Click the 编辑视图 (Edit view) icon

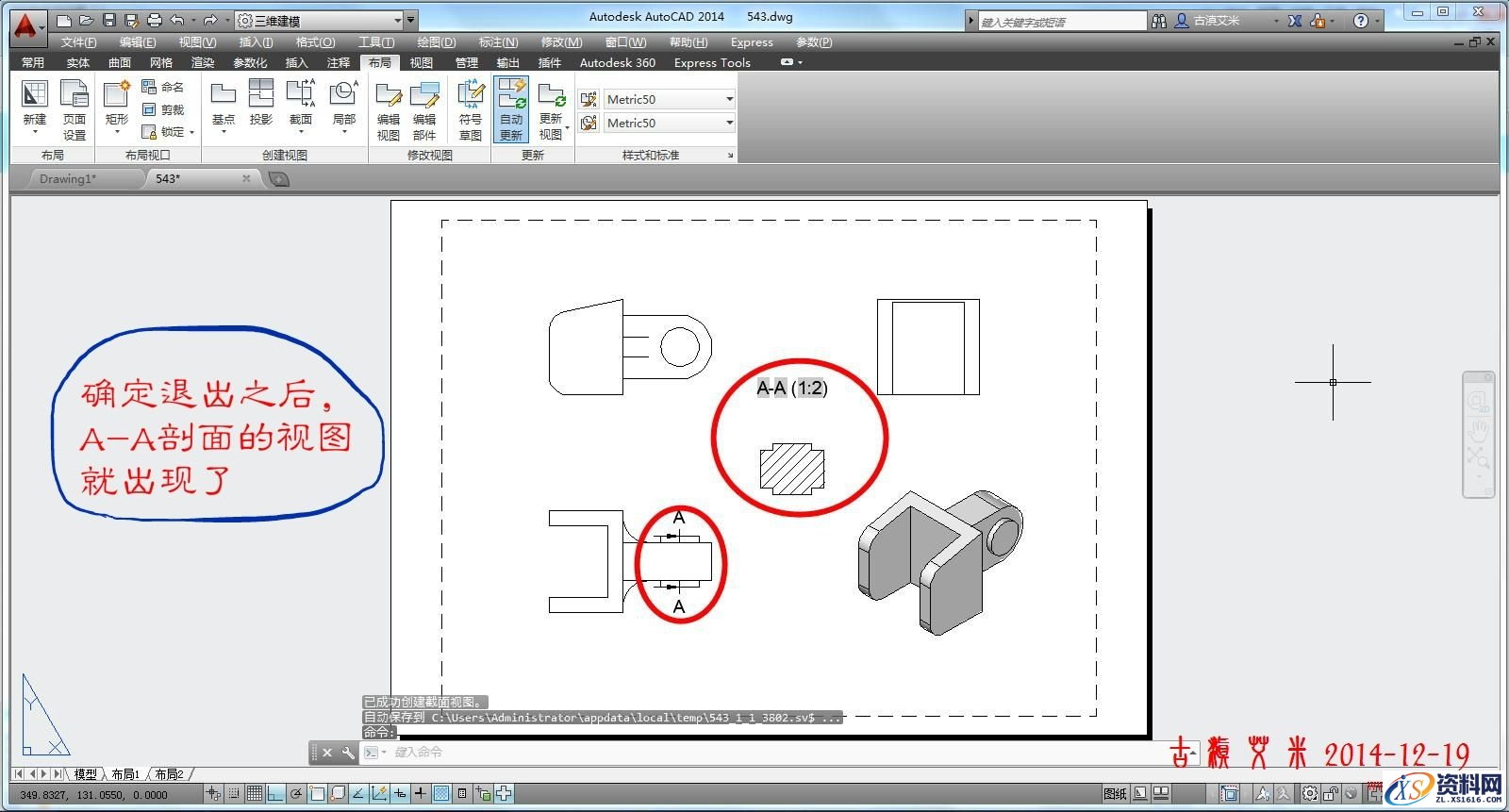click(x=389, y=110)
